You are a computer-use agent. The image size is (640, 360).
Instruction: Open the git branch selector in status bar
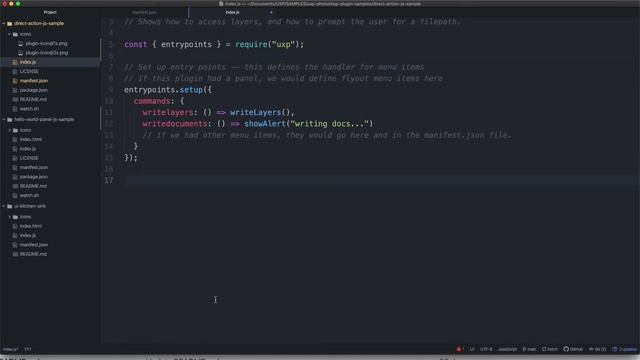tap(529, 349)
